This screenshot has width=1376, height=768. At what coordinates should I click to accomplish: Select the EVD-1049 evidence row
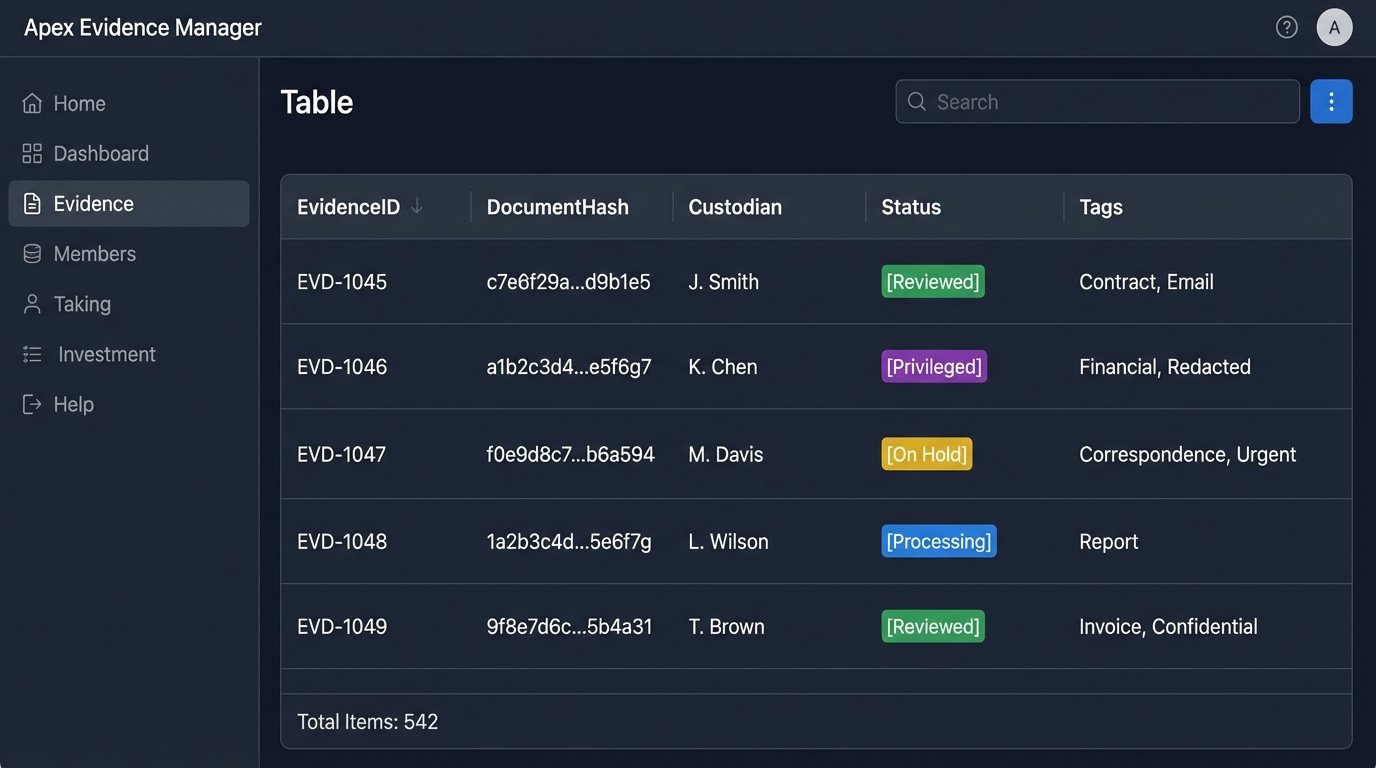point(342,627)
